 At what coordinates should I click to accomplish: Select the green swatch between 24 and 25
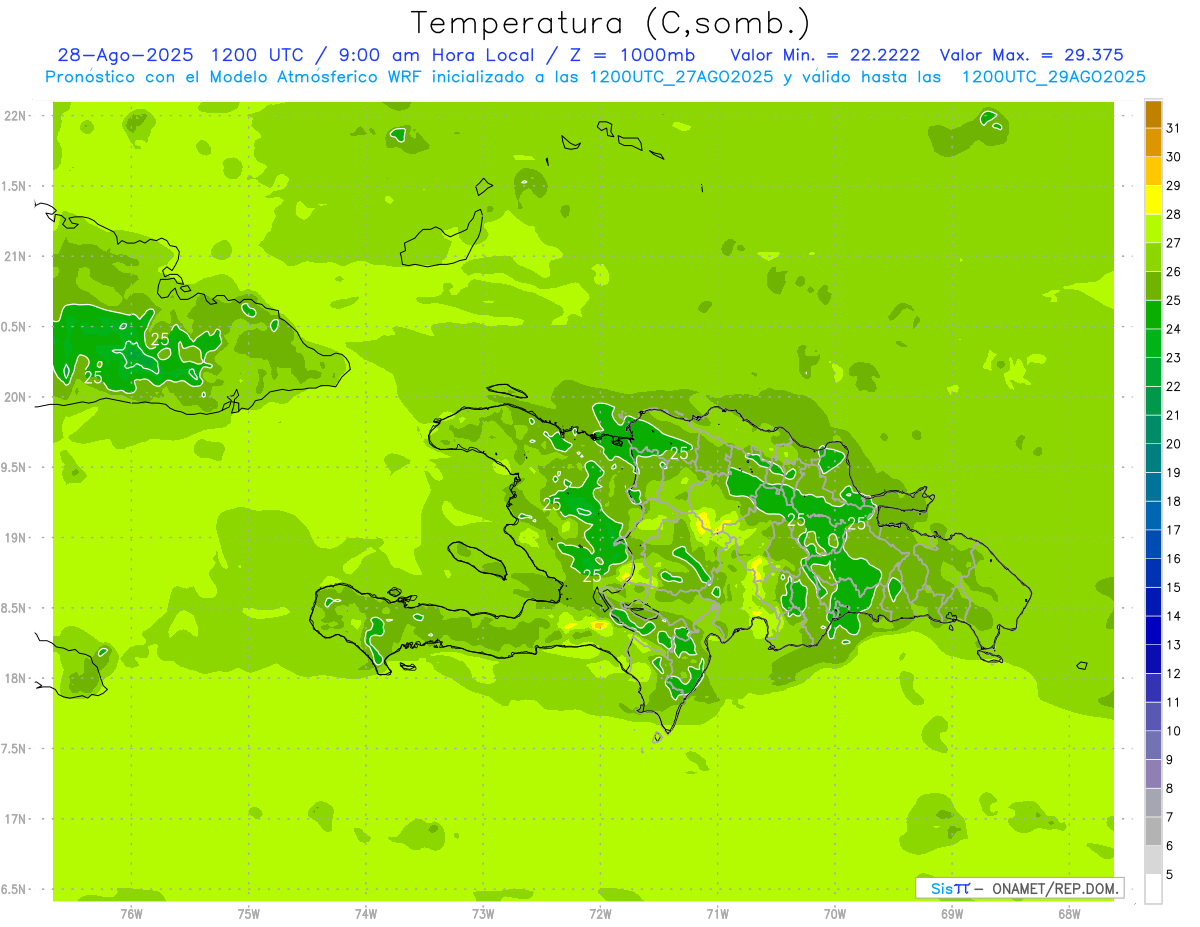click(x=1153, y=315)
